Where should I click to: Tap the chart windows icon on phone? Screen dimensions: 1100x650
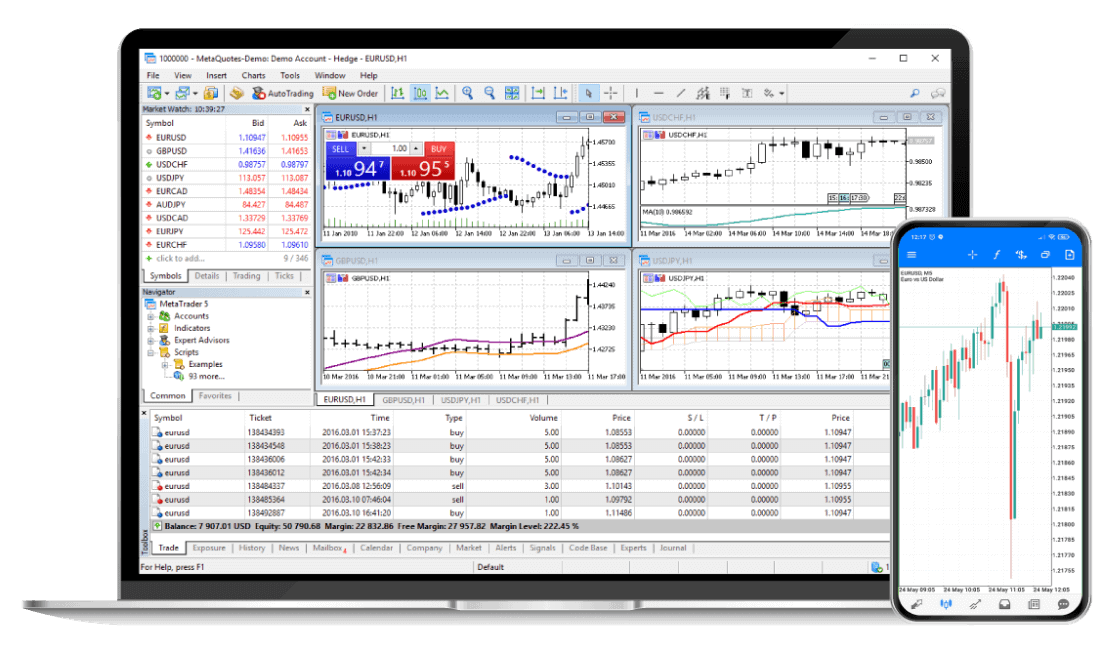click(1045, 255)
